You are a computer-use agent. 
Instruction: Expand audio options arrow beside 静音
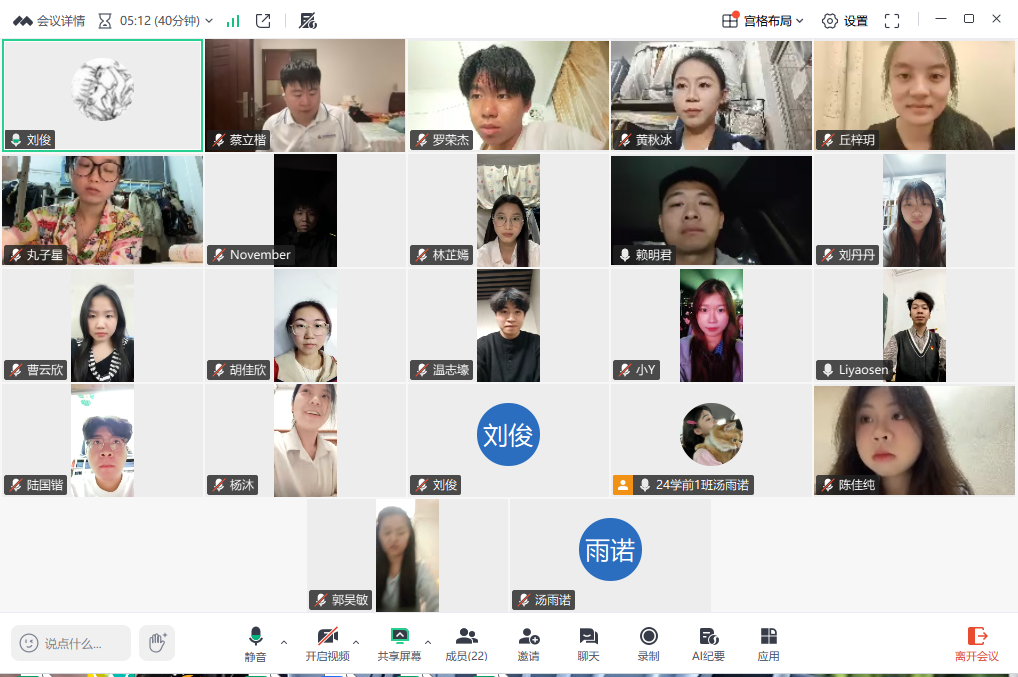(x=284, y=642)
